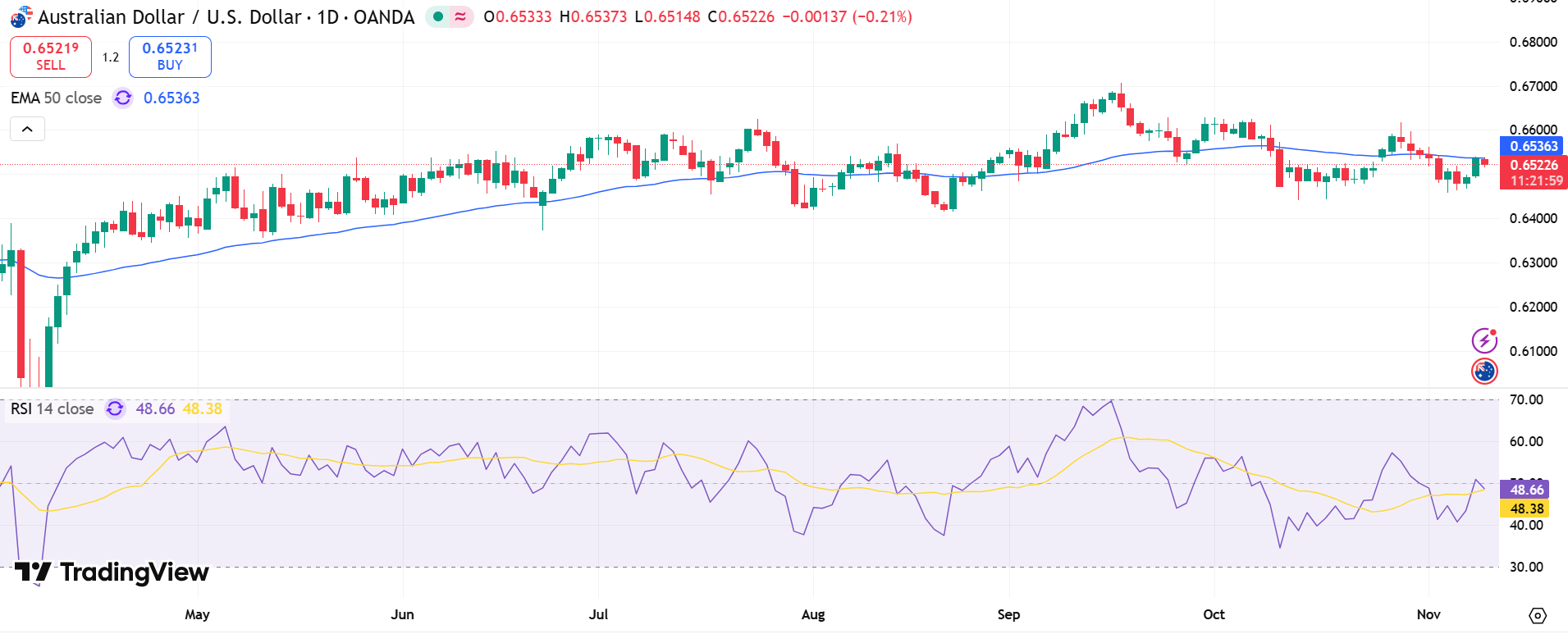Click the EMA 50 refresh icon
1568x634 pixels.
click(123, 98)
